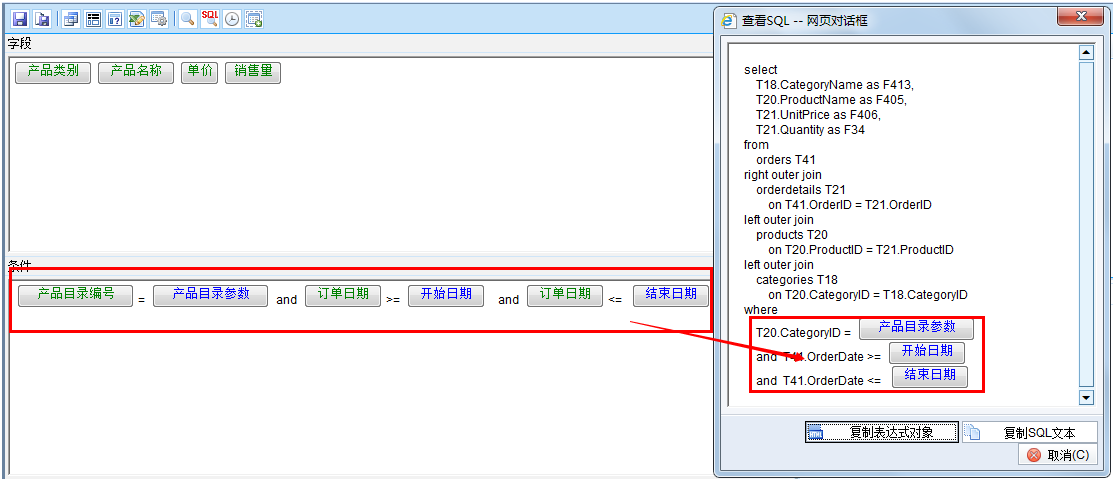Click the SQL dialog scroll up arrow
This screenshot has width=1115, height=481.
point(1086,53)
